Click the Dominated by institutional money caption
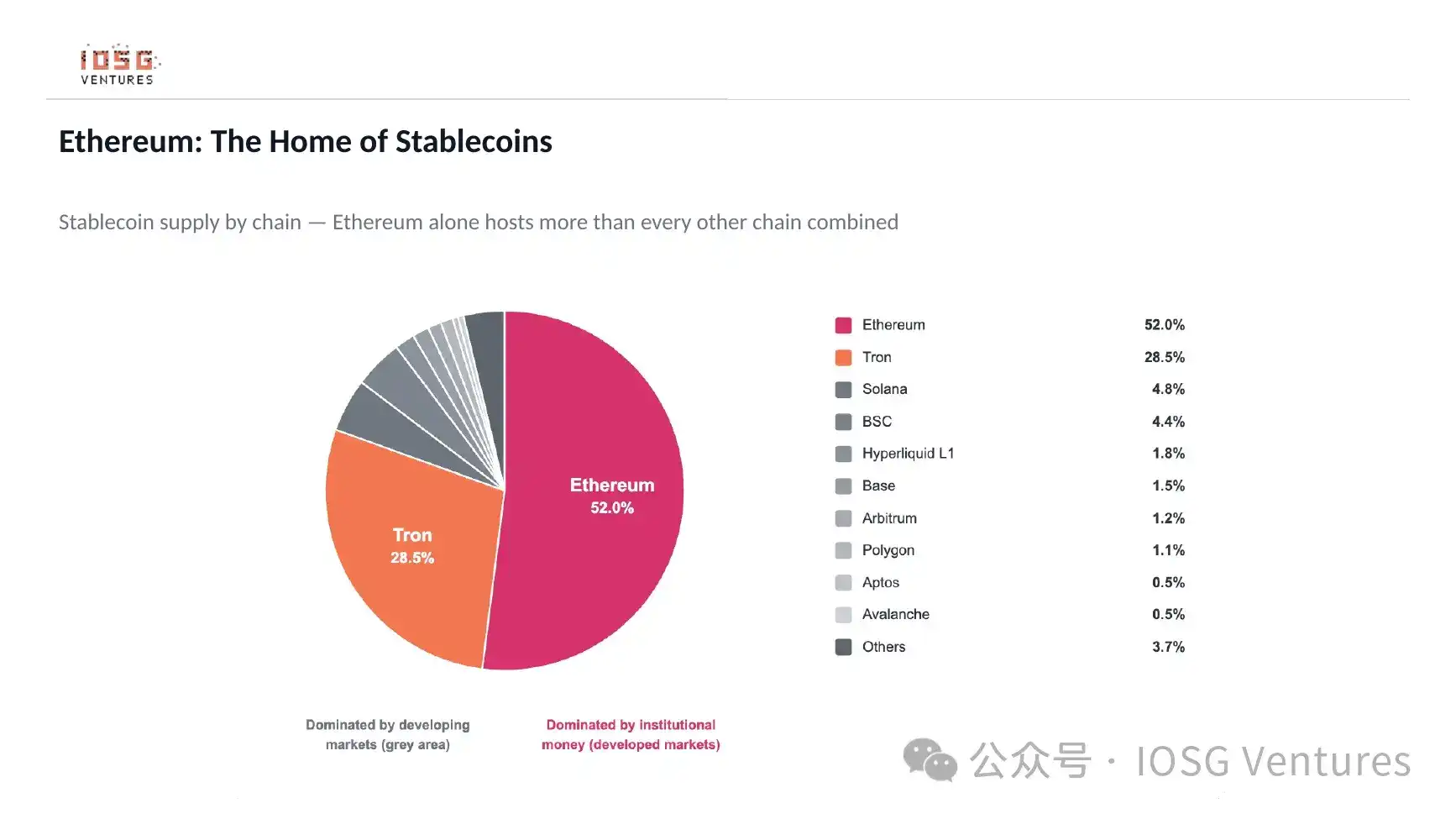1456x819 pixels. pyautogui.click(x=631, y=735)
